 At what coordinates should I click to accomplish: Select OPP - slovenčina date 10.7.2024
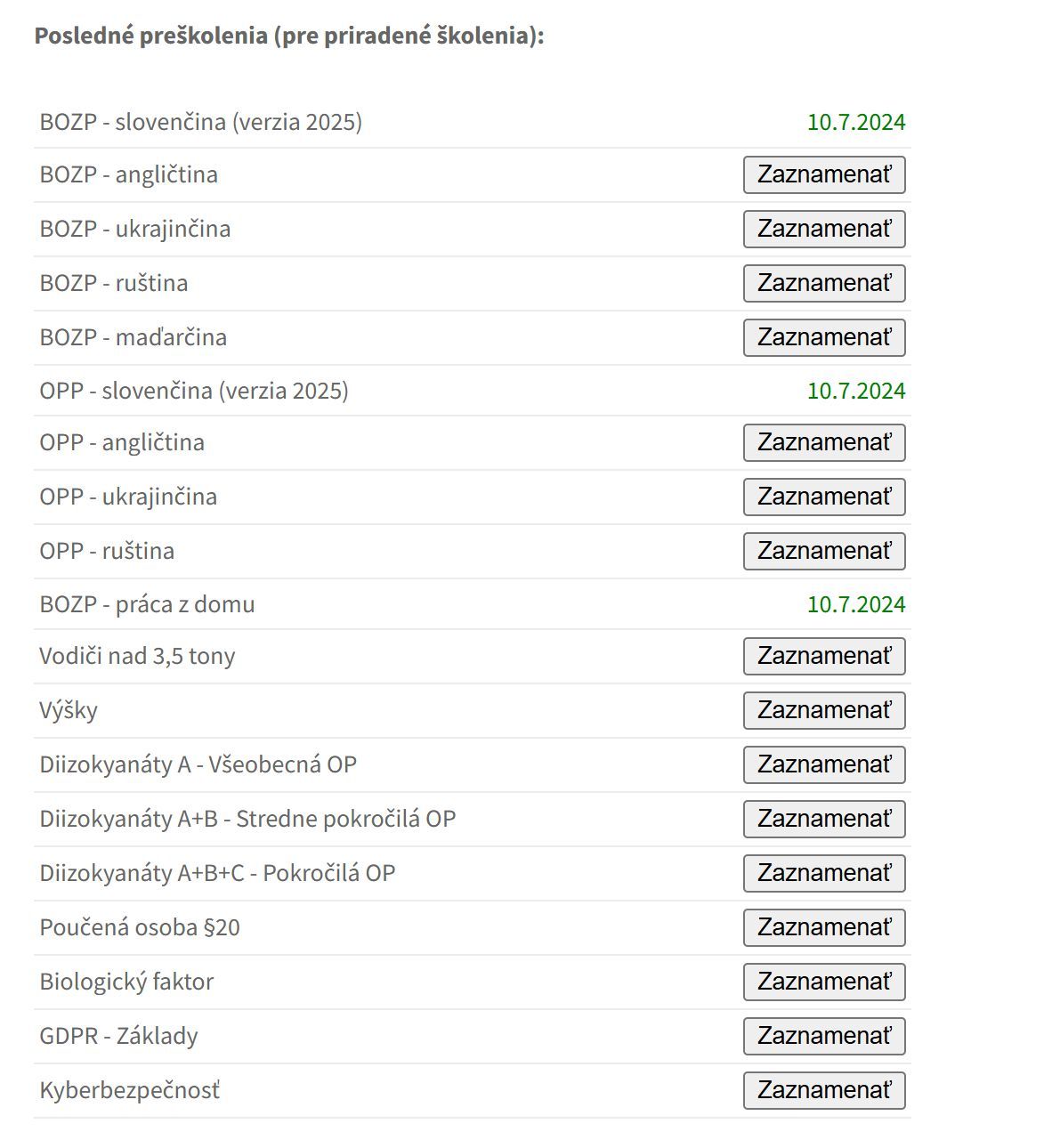click(856, 392)
